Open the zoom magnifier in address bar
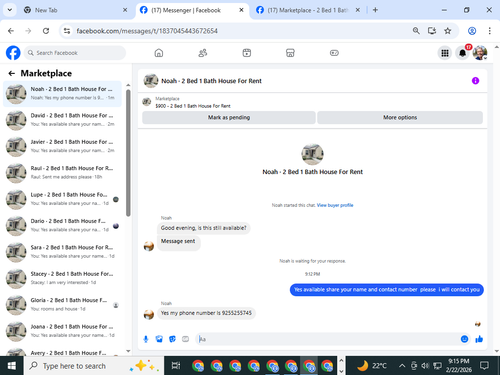The height and width of the screenshot is (375, 500). (416, 31)
